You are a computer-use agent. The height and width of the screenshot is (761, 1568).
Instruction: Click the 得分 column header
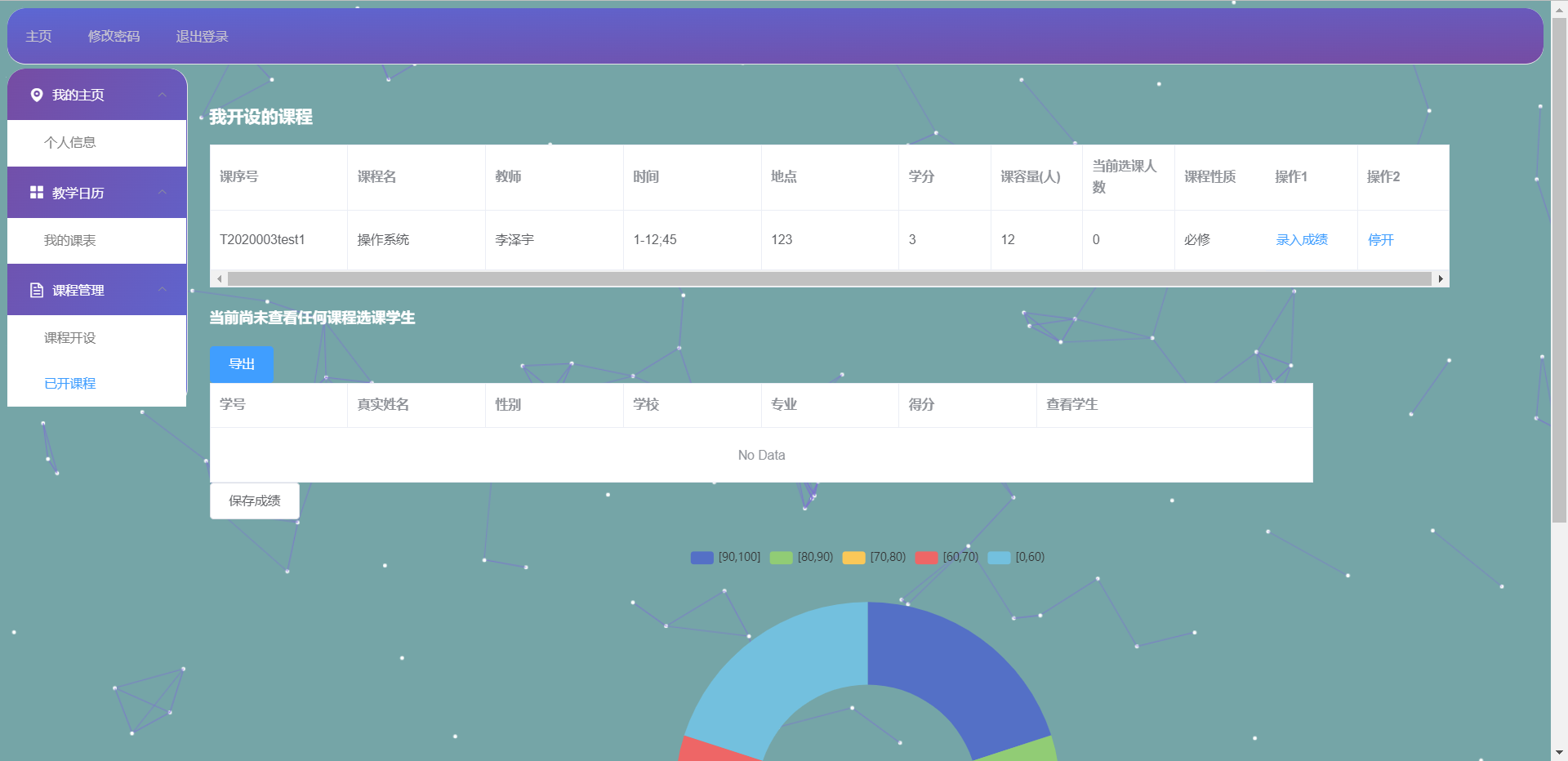[968, 405]
